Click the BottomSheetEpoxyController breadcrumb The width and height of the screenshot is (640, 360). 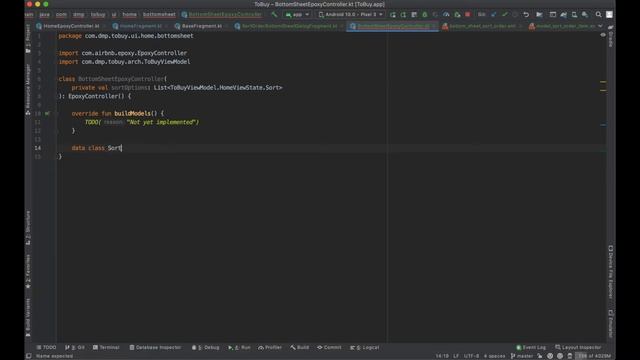221,15
